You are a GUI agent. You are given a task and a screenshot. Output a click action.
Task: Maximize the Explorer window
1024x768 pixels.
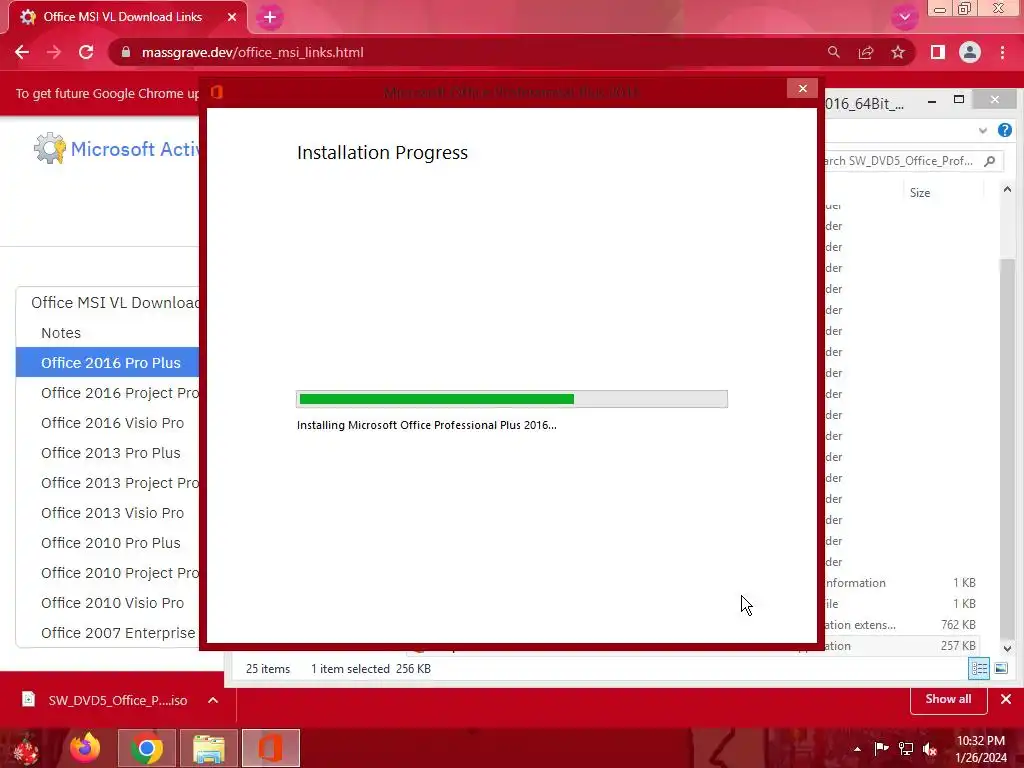[959, 100]
